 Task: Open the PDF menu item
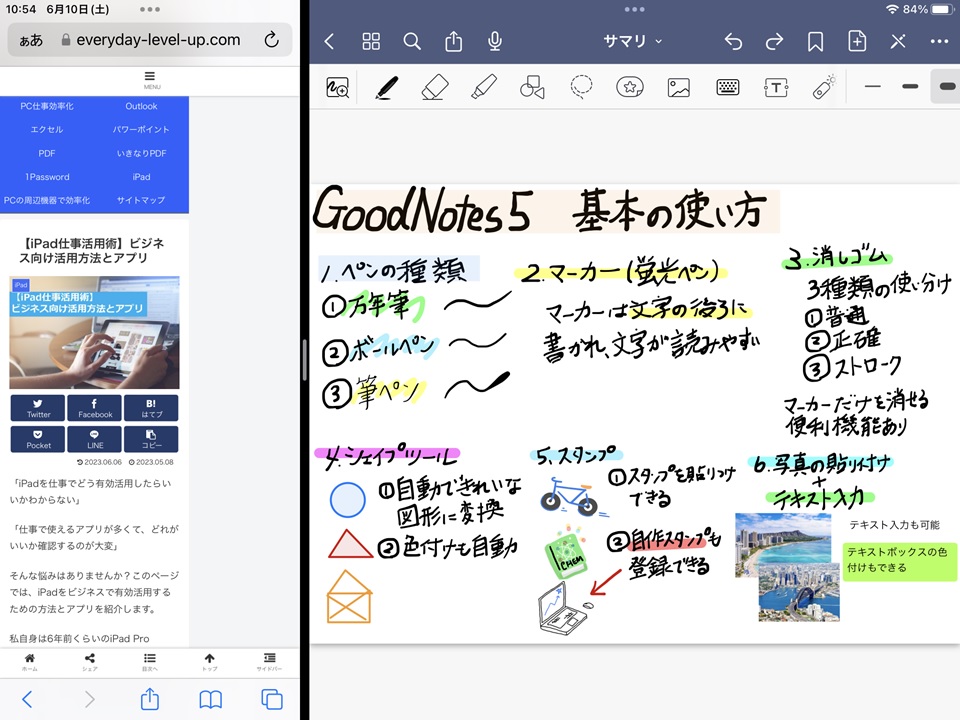coord(47,153)
